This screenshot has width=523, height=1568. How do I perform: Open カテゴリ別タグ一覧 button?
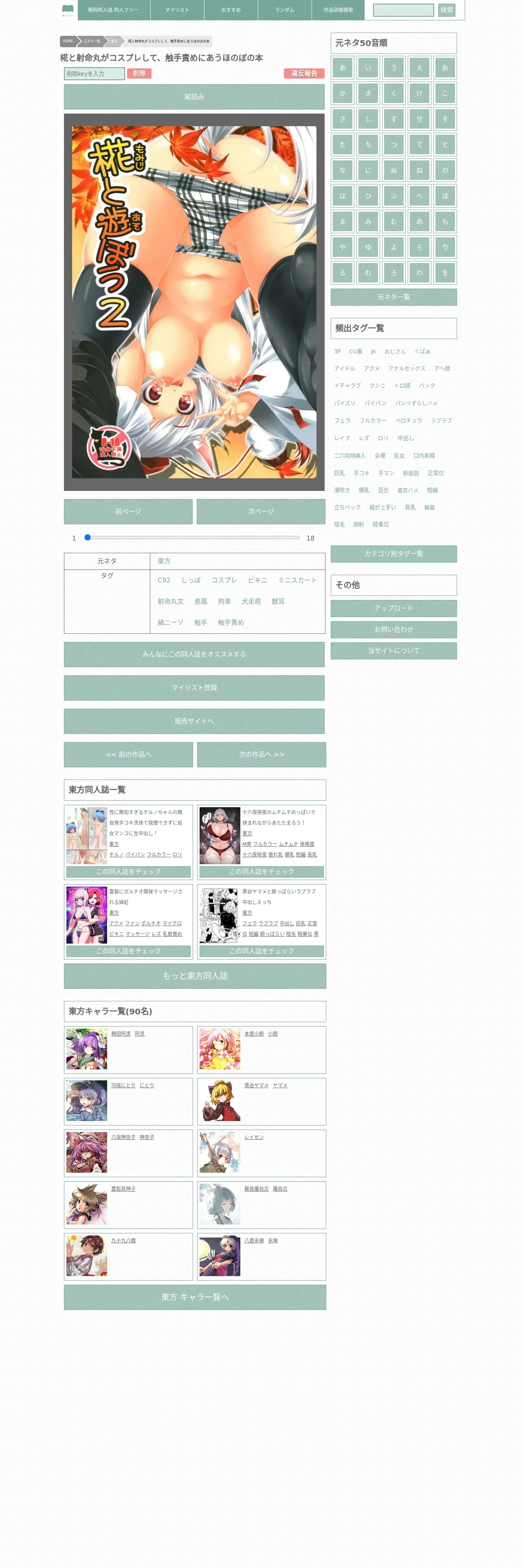394,554
